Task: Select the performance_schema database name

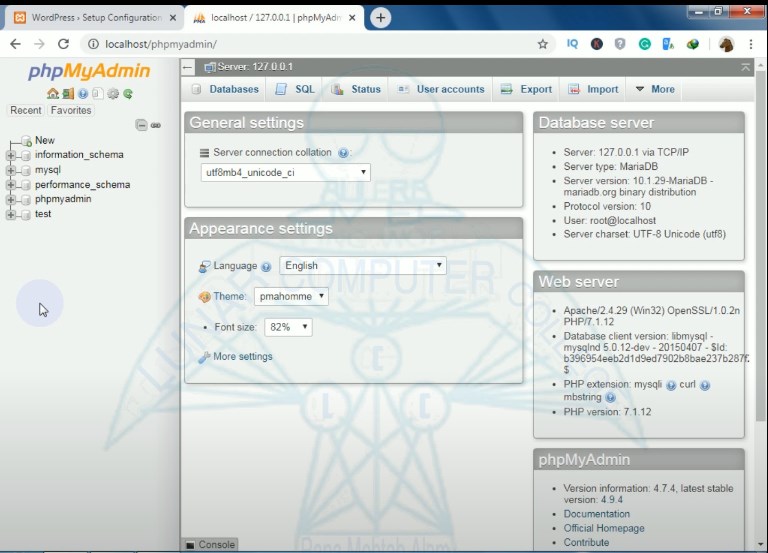Action: tap(82, 185)
